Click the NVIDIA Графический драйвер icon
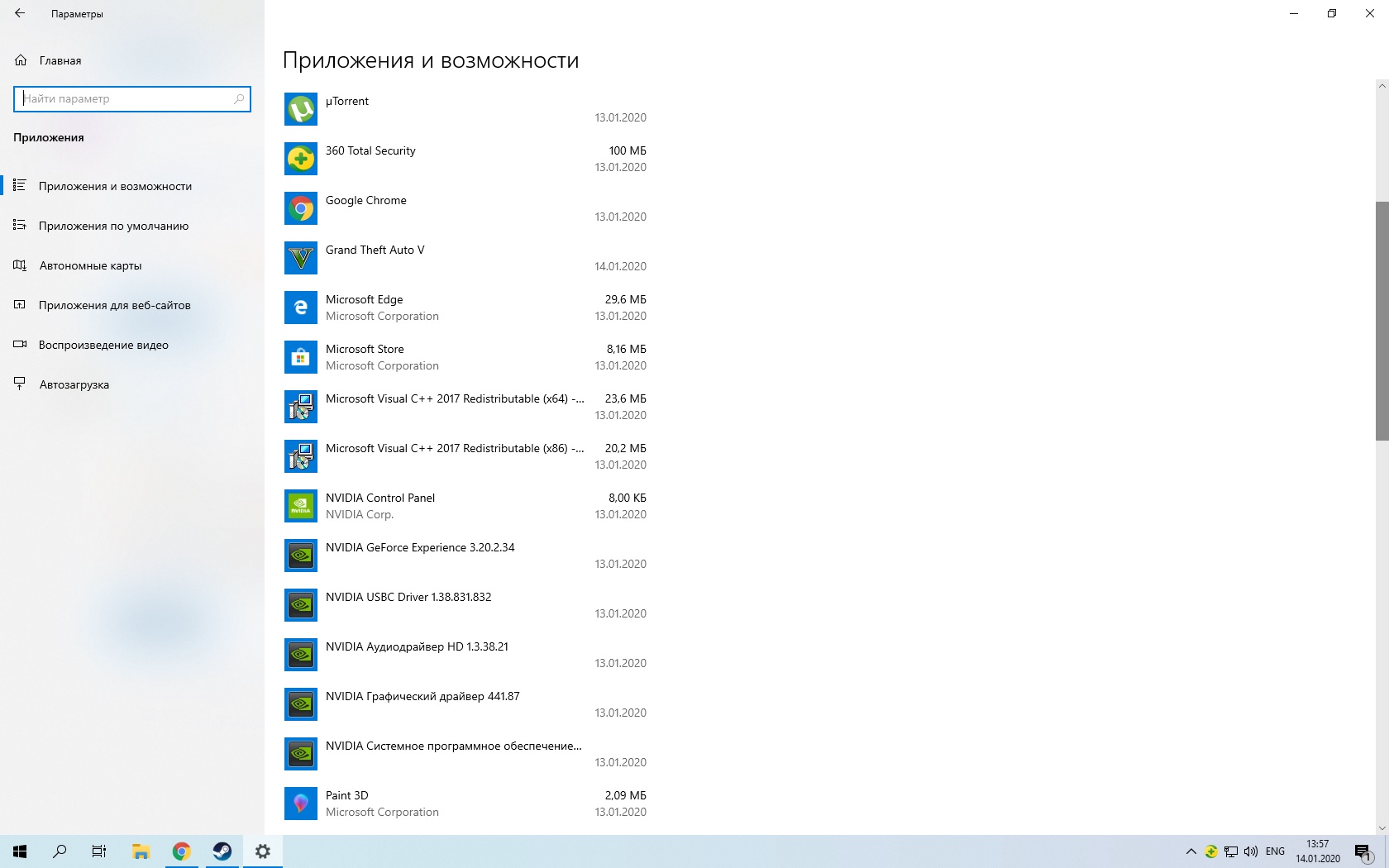 click(301, 704)
